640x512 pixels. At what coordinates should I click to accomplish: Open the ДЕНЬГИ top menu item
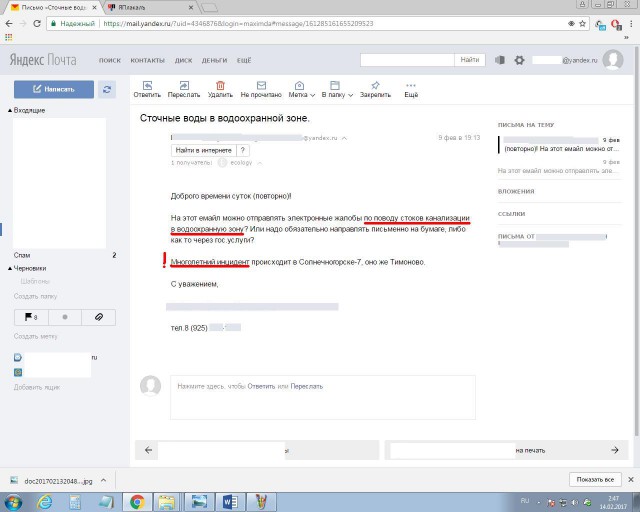pos(214,60)
